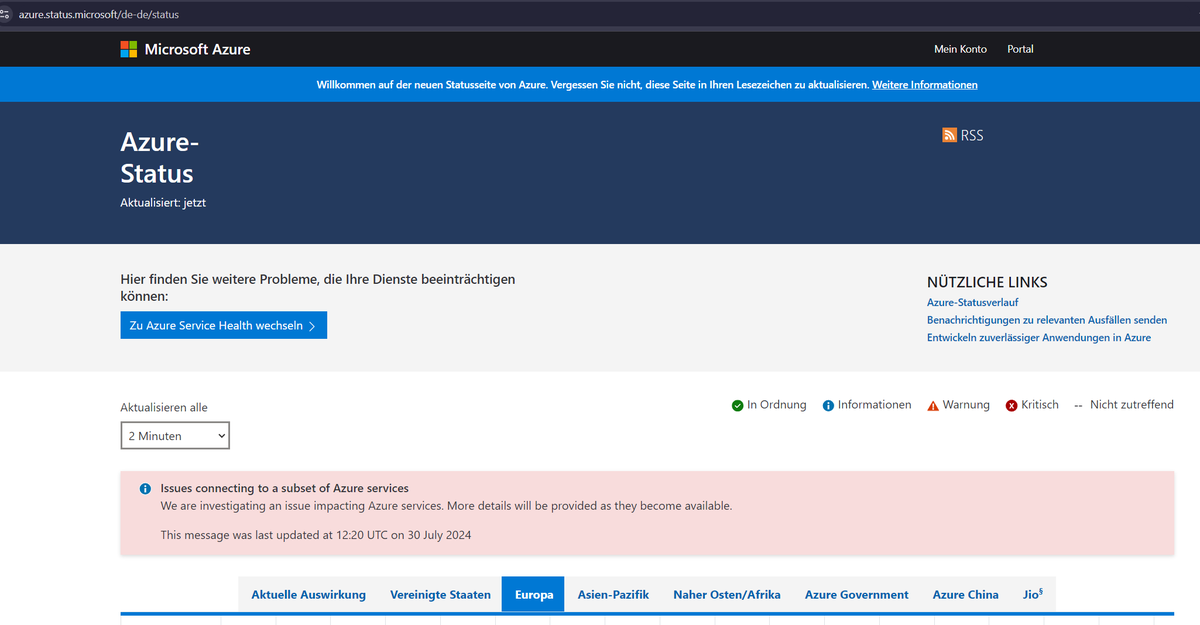Click the info icon in the incident banner
1200x625 pixels.
click(145, 489)
